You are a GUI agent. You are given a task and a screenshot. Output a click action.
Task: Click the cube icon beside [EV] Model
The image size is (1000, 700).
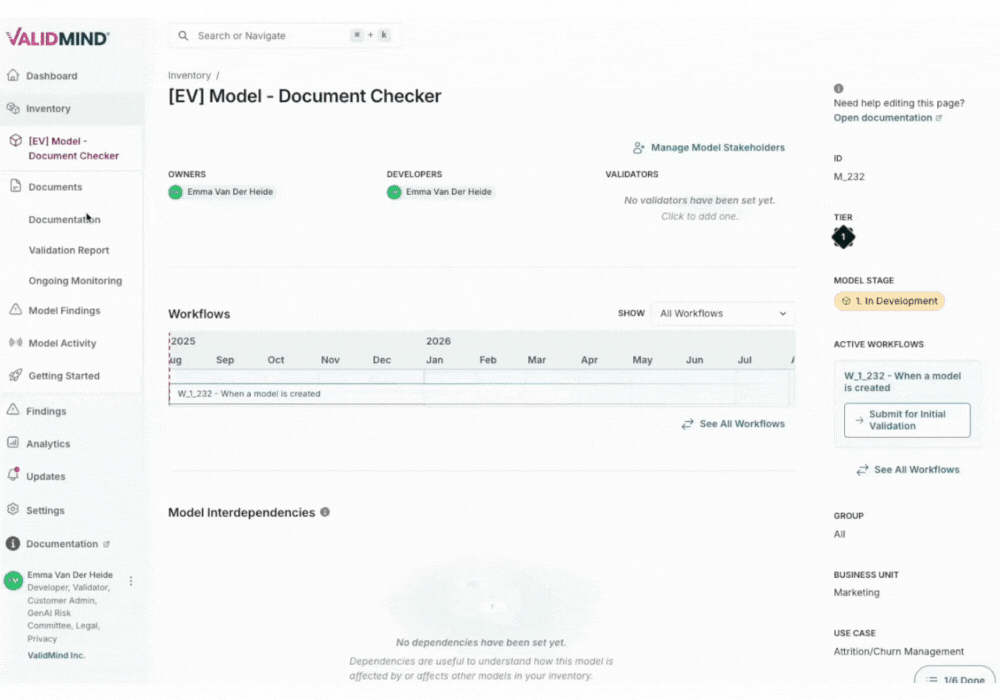pyautogui.click(x=15, y=141)
